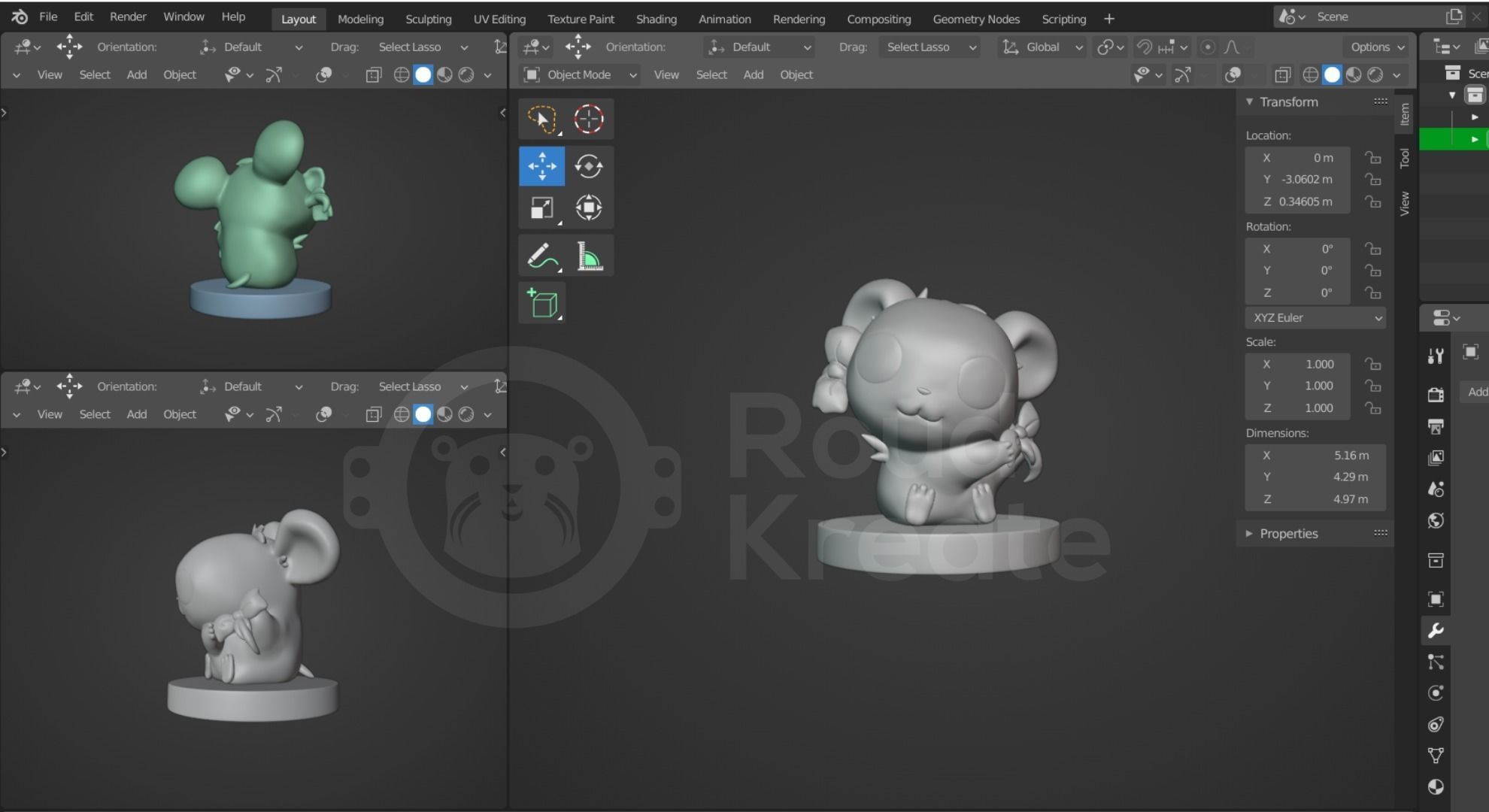Add a new workspace tab
This screenshot has width=1489, height=812.
coord(1109,19)
